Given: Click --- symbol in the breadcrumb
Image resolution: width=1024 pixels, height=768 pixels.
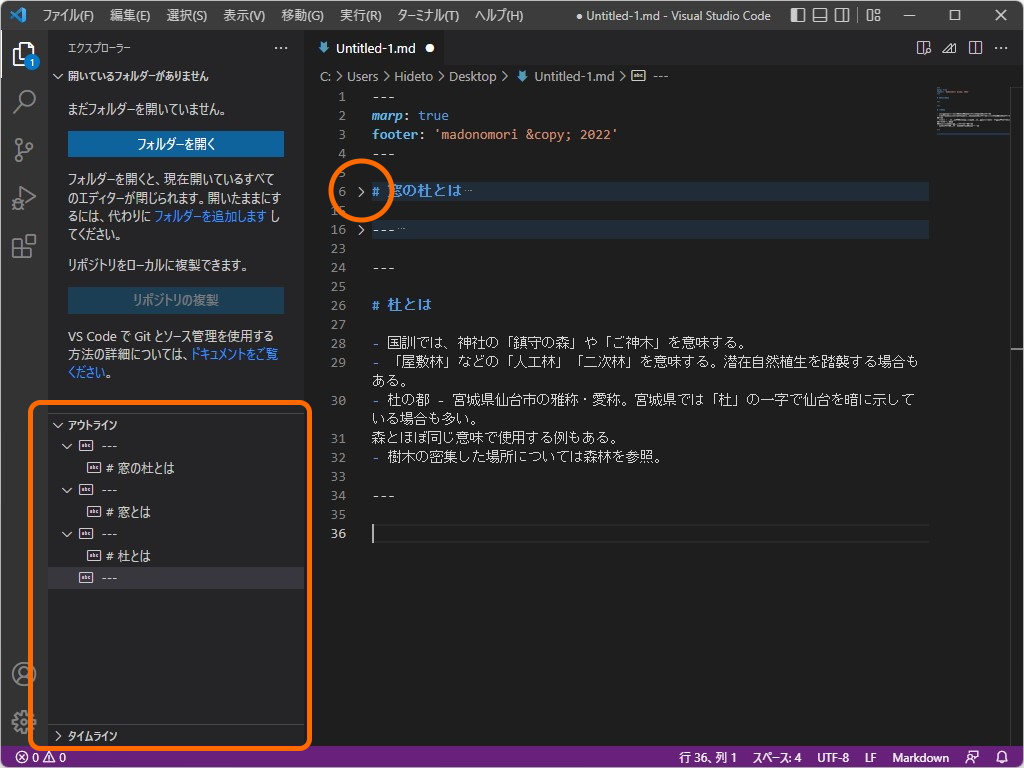Looking at the screenshot, I should pyautogui.click(x=660, y=76).
